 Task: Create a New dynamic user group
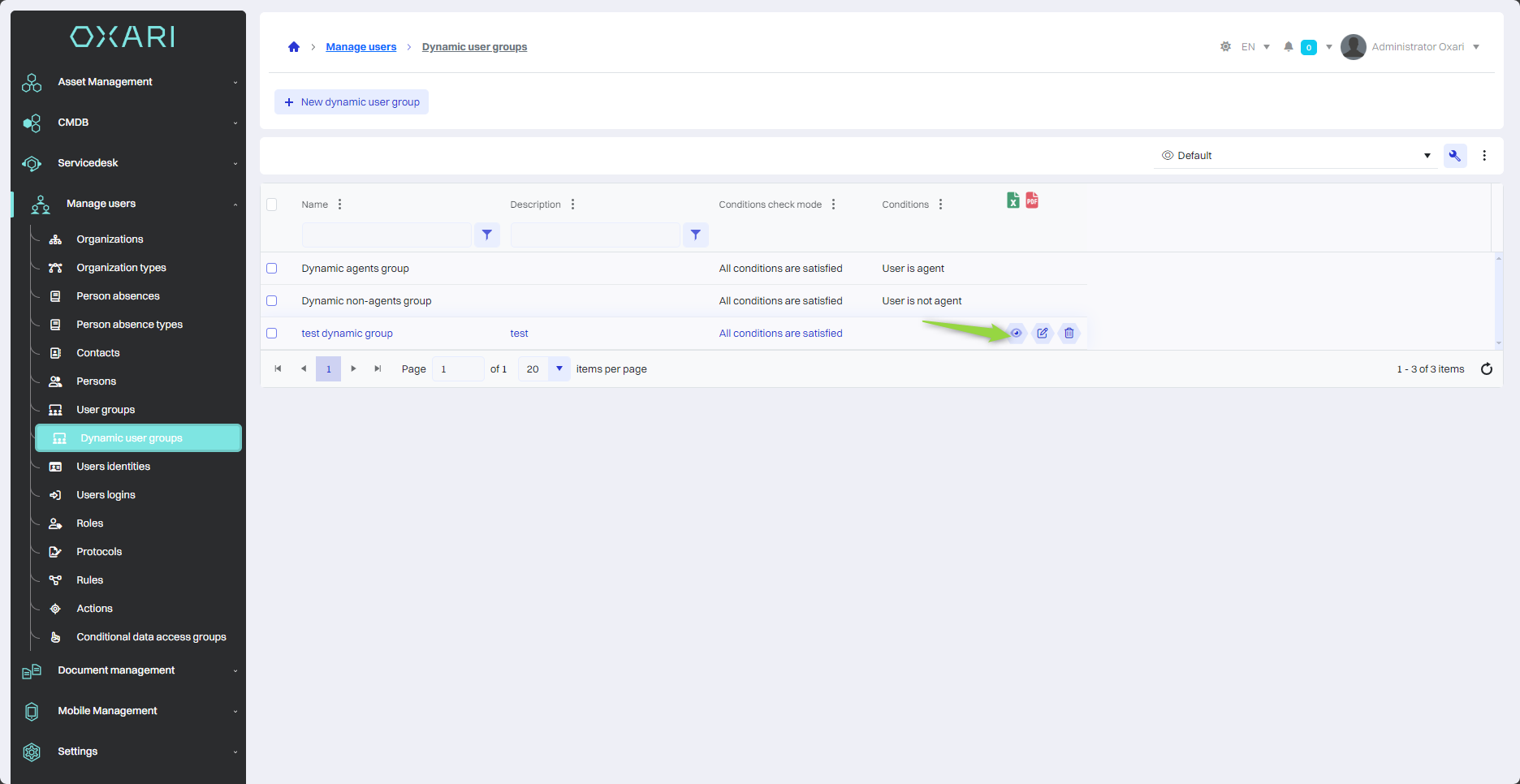click(352, 102)
